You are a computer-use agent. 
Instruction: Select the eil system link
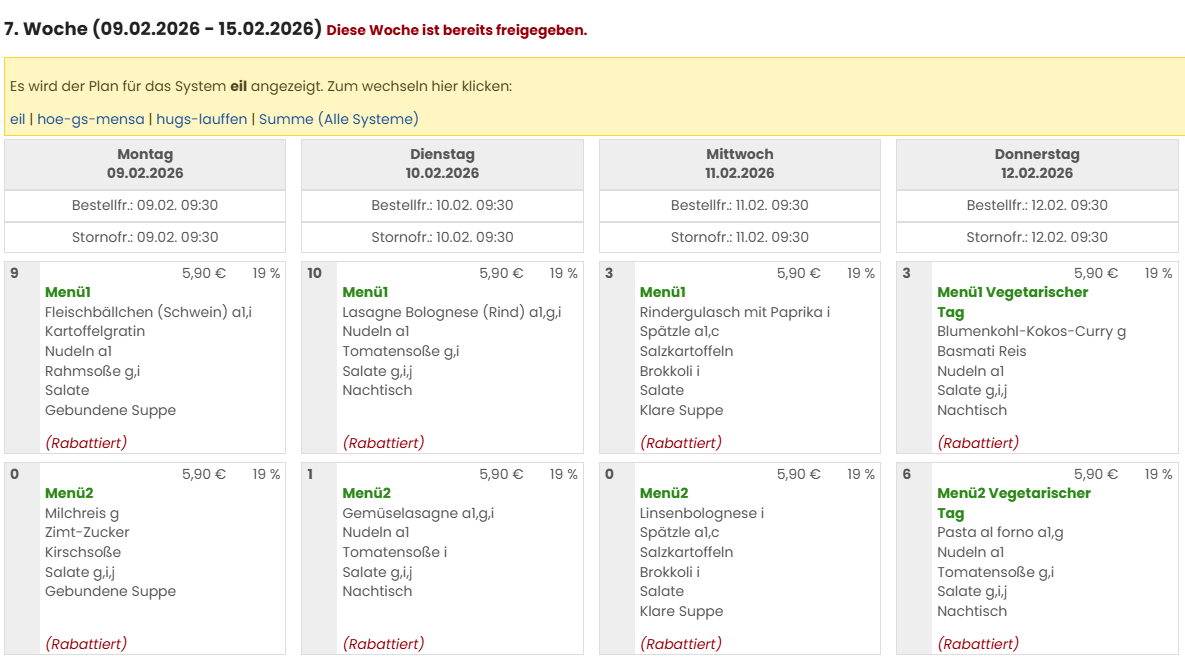coord(17,119)
